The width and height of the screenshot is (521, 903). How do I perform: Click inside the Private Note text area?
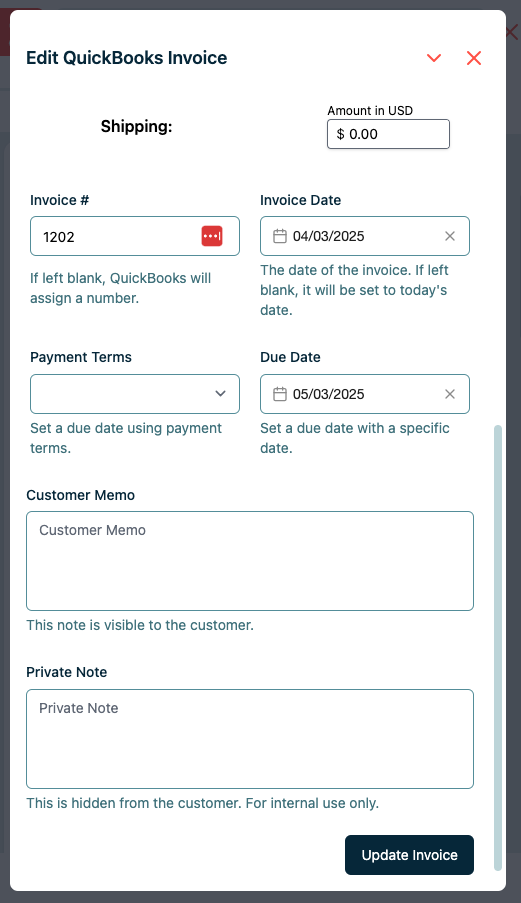250,739
